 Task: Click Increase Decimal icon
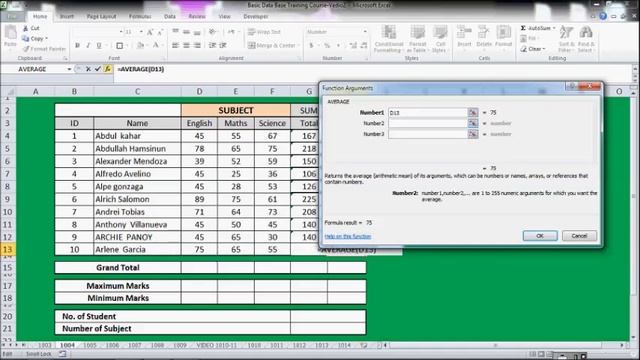353,45
